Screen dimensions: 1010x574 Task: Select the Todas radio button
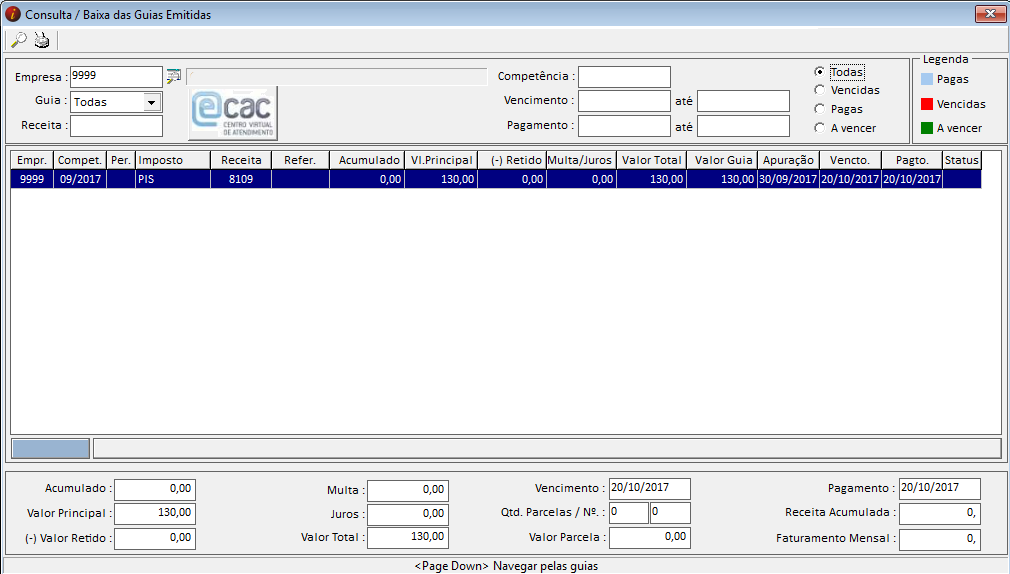(x=819, y=72)
